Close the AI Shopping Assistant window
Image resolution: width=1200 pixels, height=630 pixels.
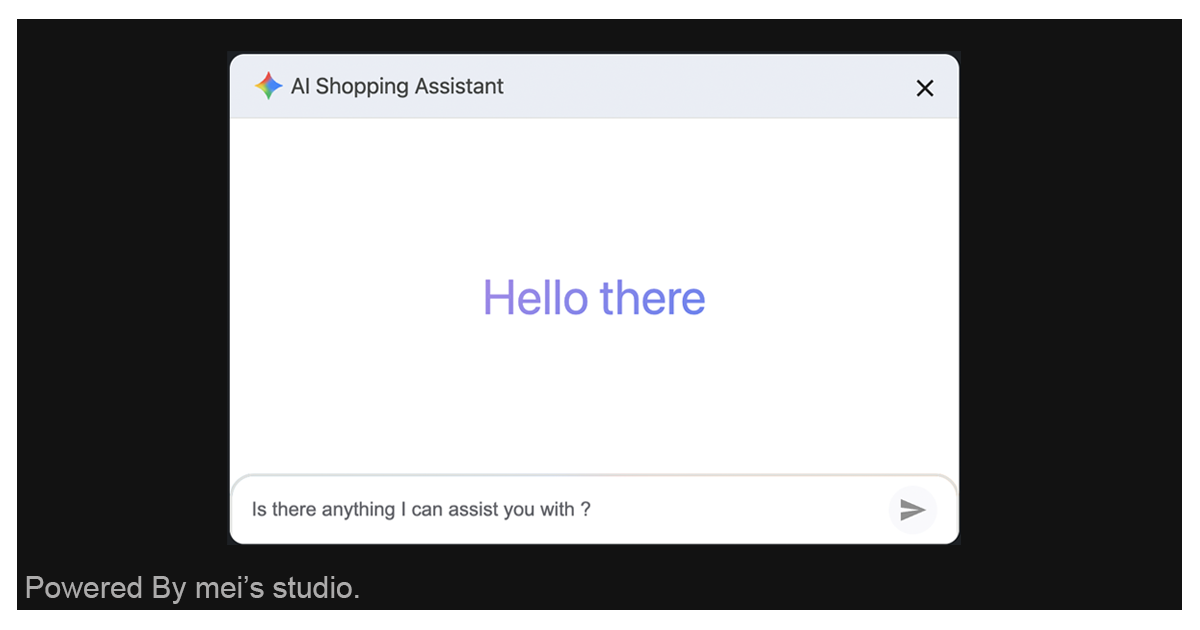(x=924, y=88)
